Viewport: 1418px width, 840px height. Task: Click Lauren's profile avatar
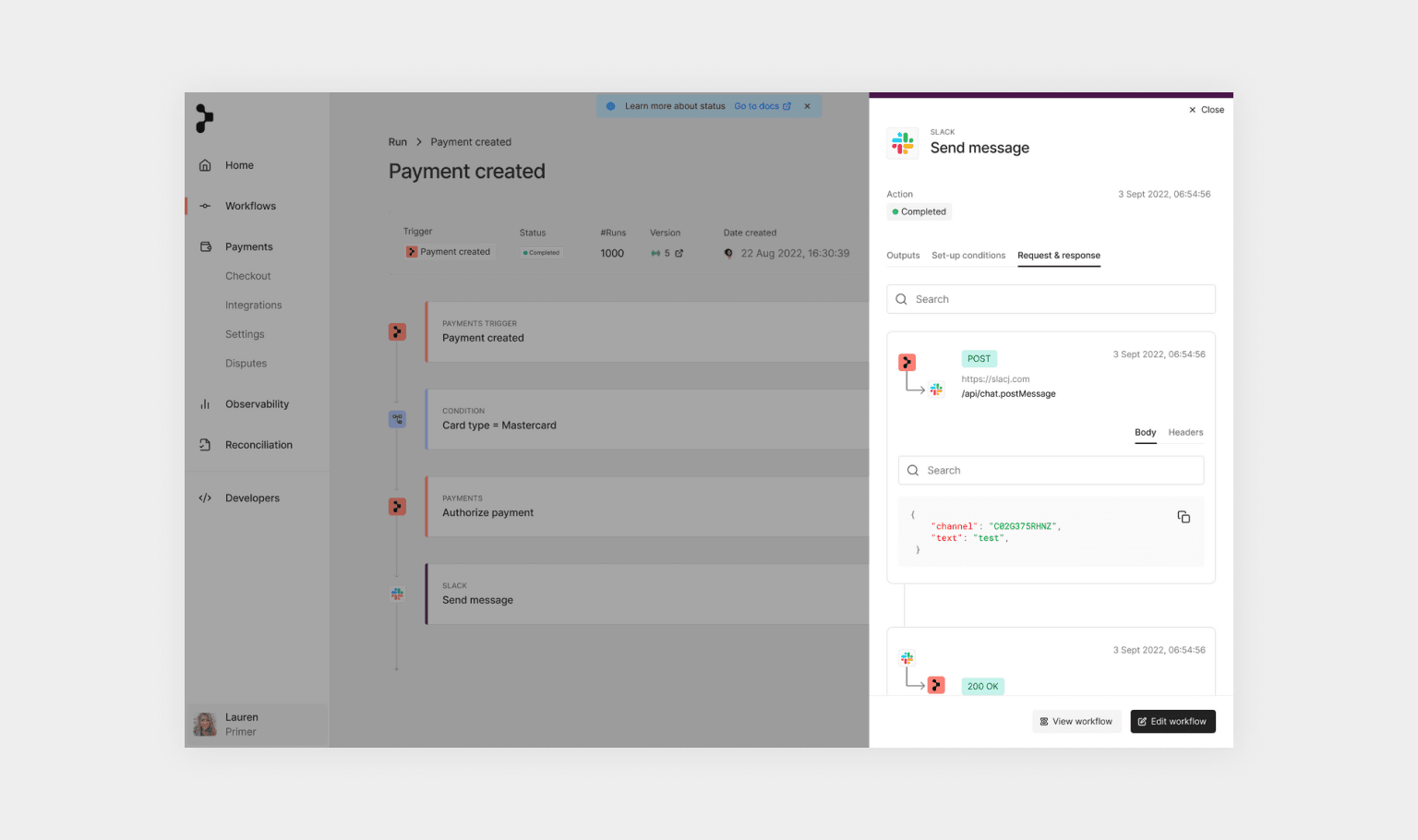tap(204, 724)
